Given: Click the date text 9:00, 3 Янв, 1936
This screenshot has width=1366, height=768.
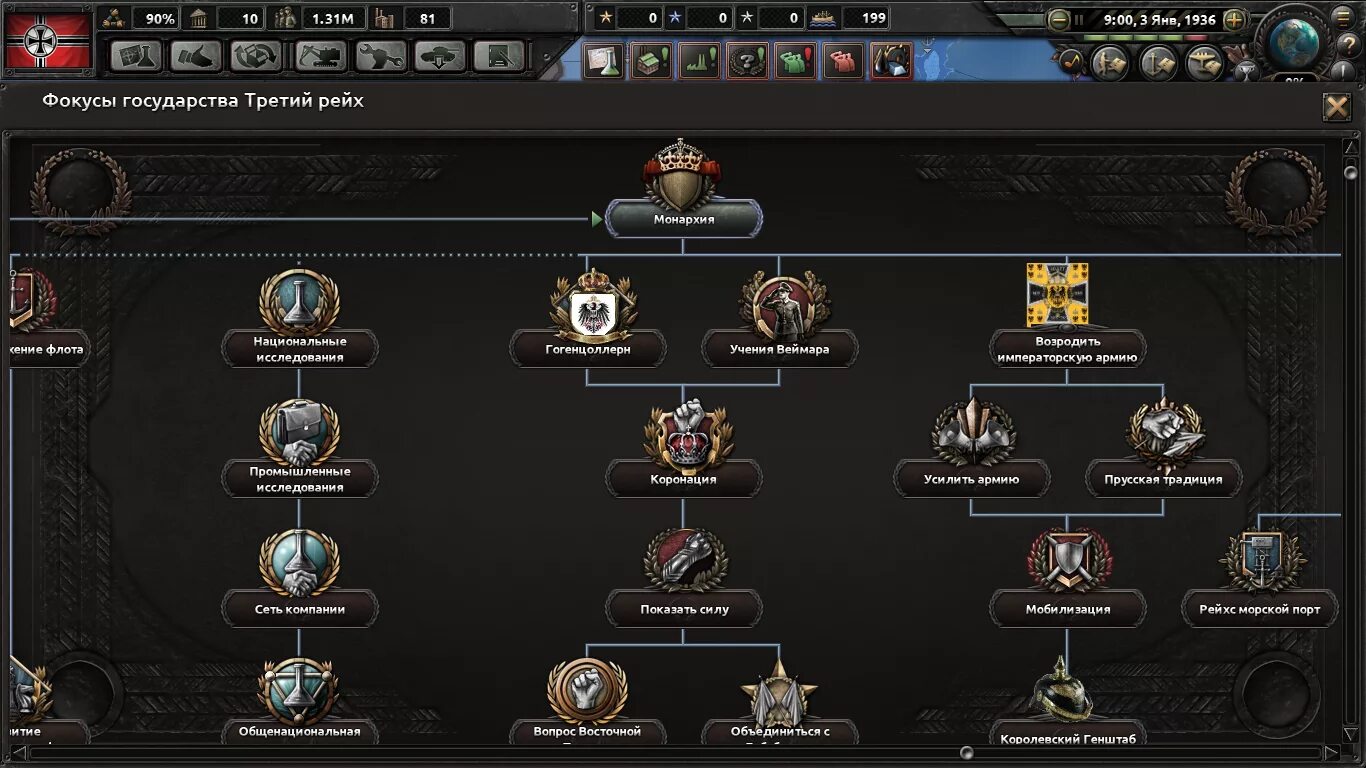Looking at the screenshot, I should [1159, 20].
